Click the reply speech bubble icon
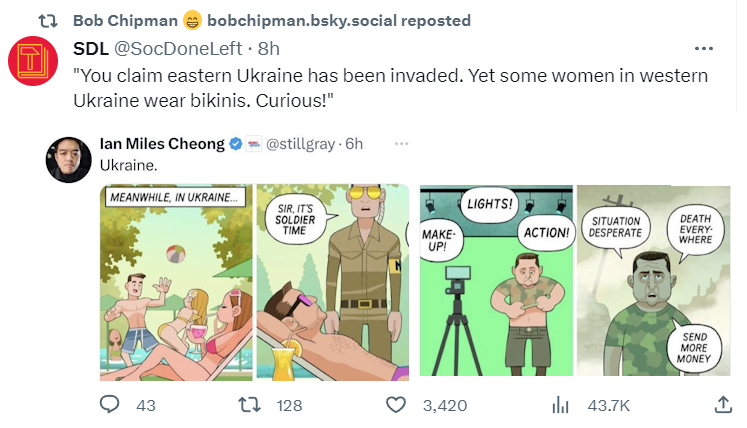The width and height of the screenshot is (747, 428). 112,404
